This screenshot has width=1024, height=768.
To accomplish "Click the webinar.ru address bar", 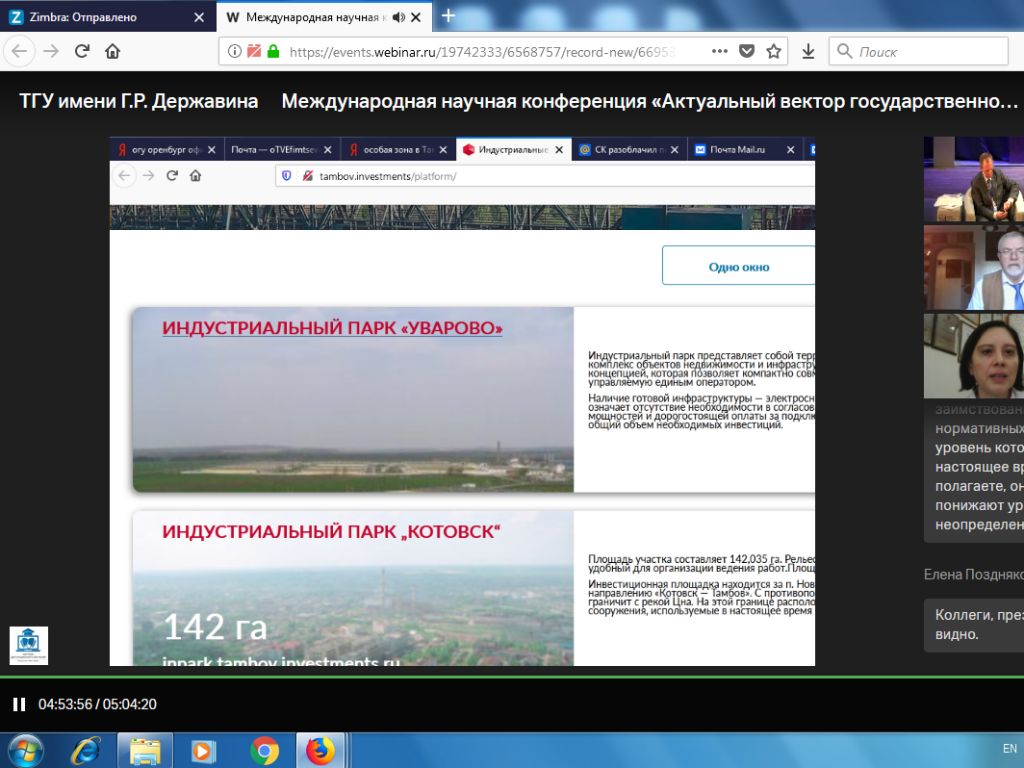I will pos(482,52).
